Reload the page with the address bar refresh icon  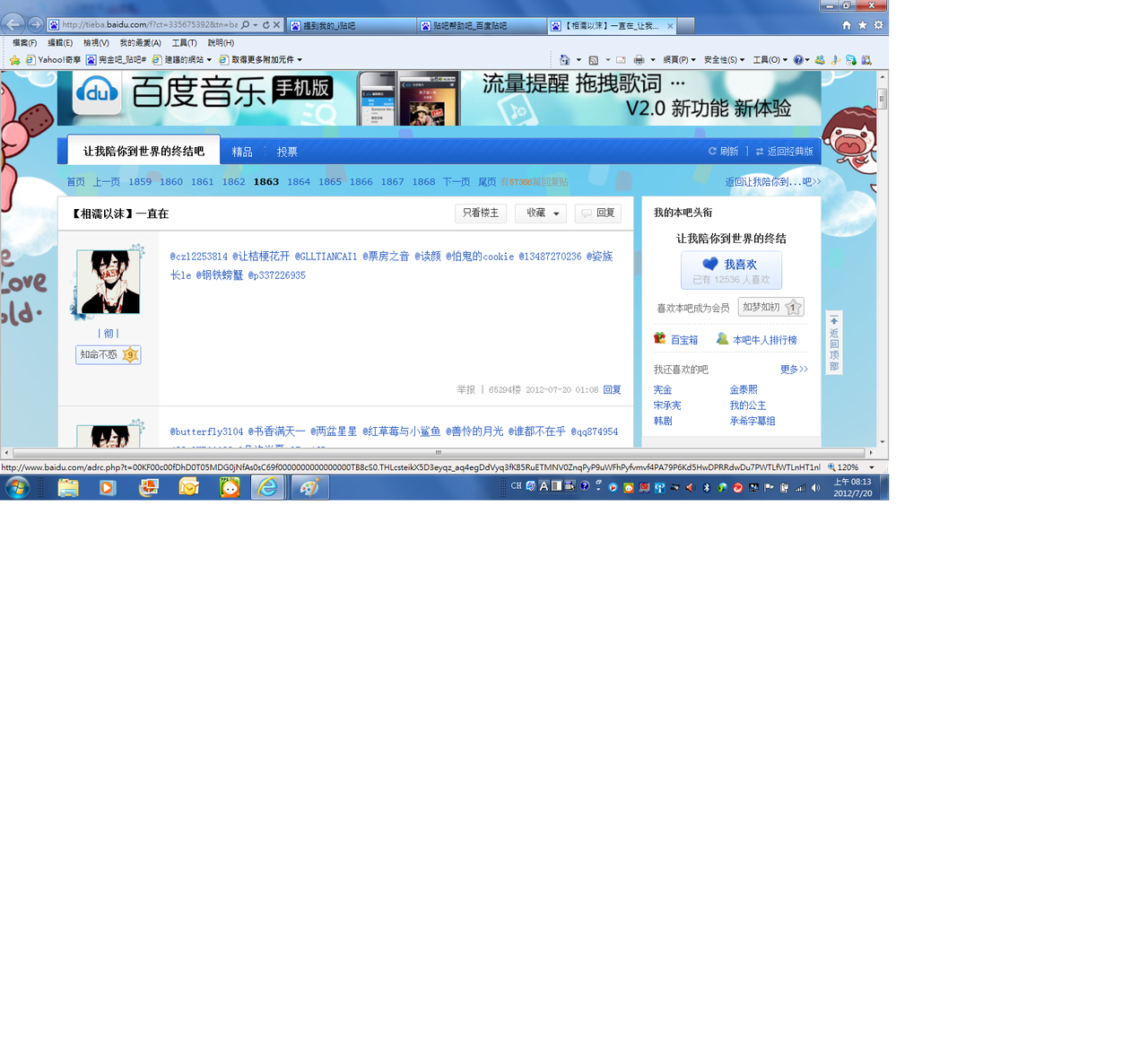coord(265,25)
